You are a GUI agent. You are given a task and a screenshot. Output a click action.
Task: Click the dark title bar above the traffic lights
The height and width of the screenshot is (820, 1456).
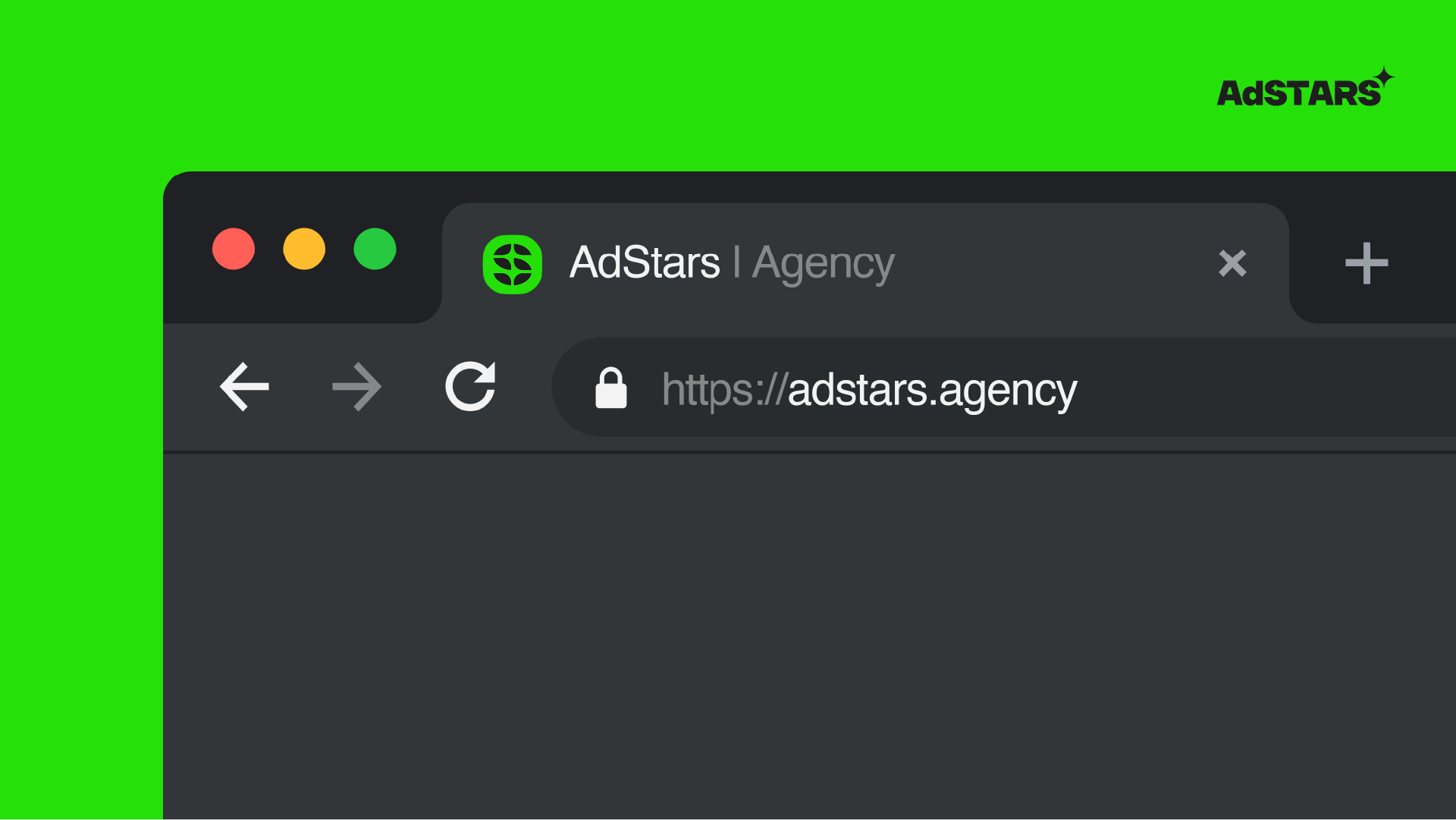coord(303,197)
